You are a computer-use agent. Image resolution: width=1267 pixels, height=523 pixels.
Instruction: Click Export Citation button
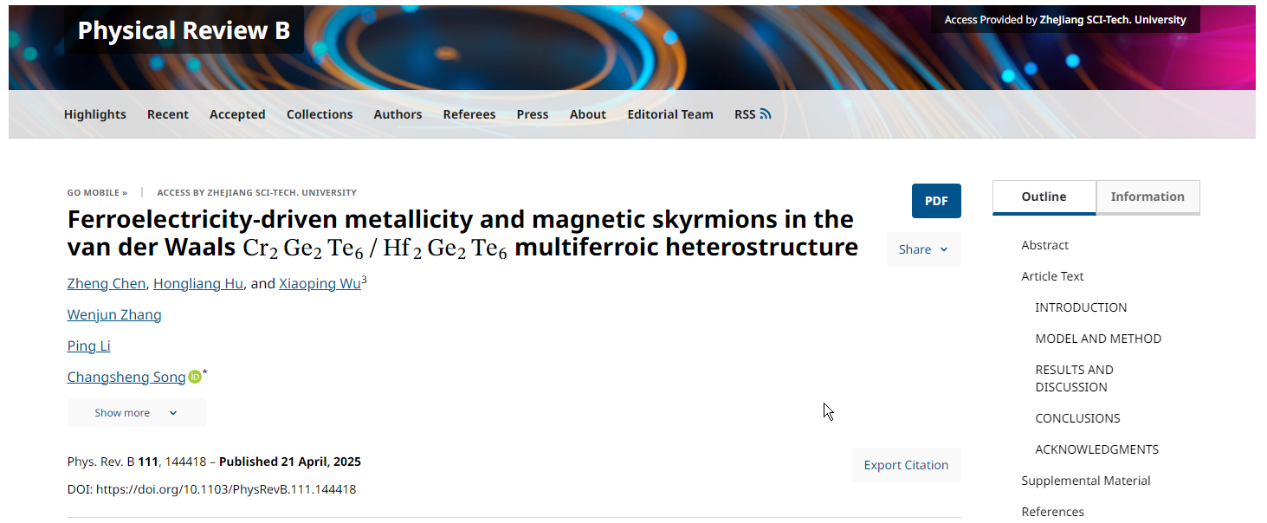click(906, 465)
